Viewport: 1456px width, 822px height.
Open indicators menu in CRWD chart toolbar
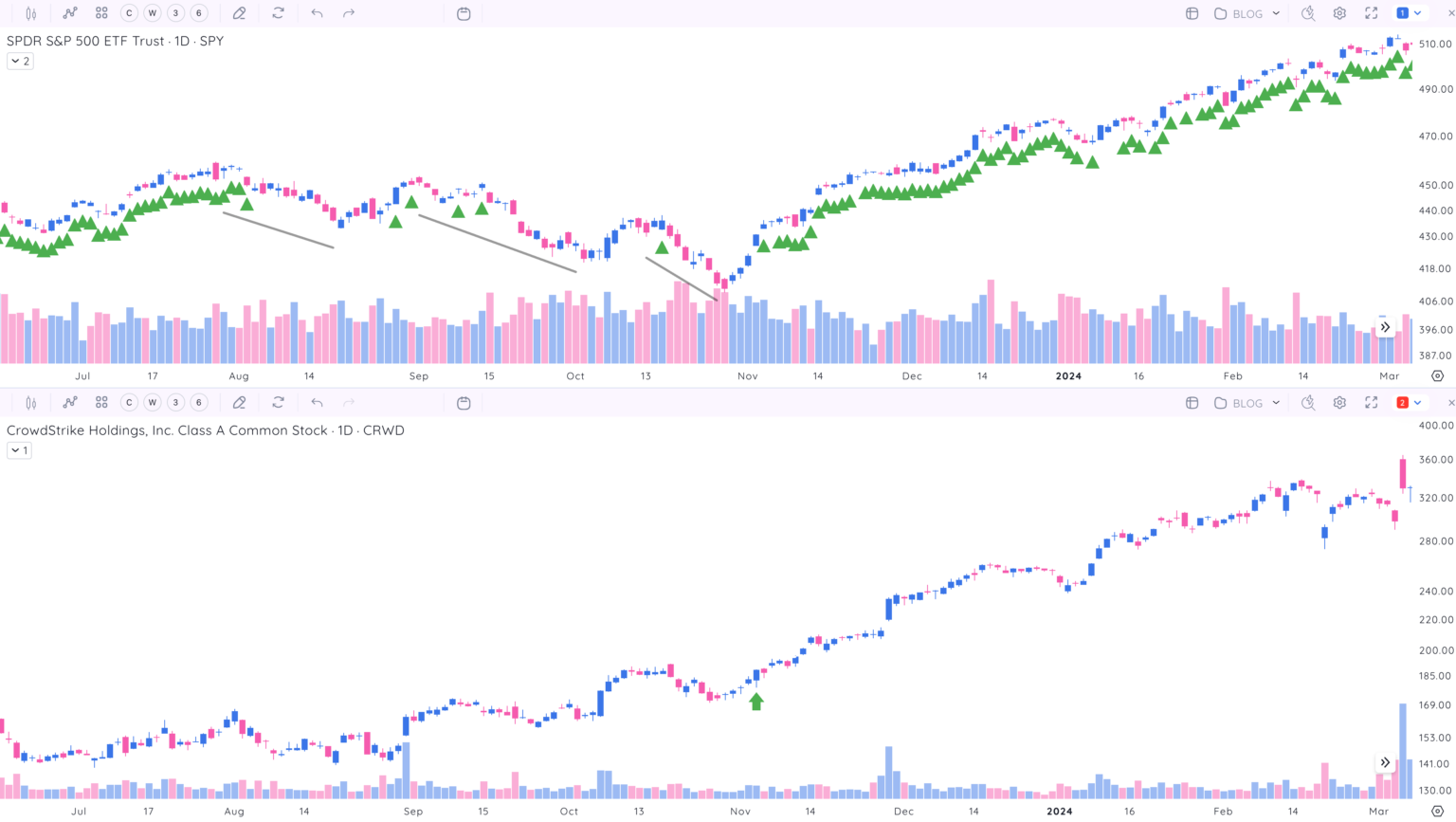[70, 403]
